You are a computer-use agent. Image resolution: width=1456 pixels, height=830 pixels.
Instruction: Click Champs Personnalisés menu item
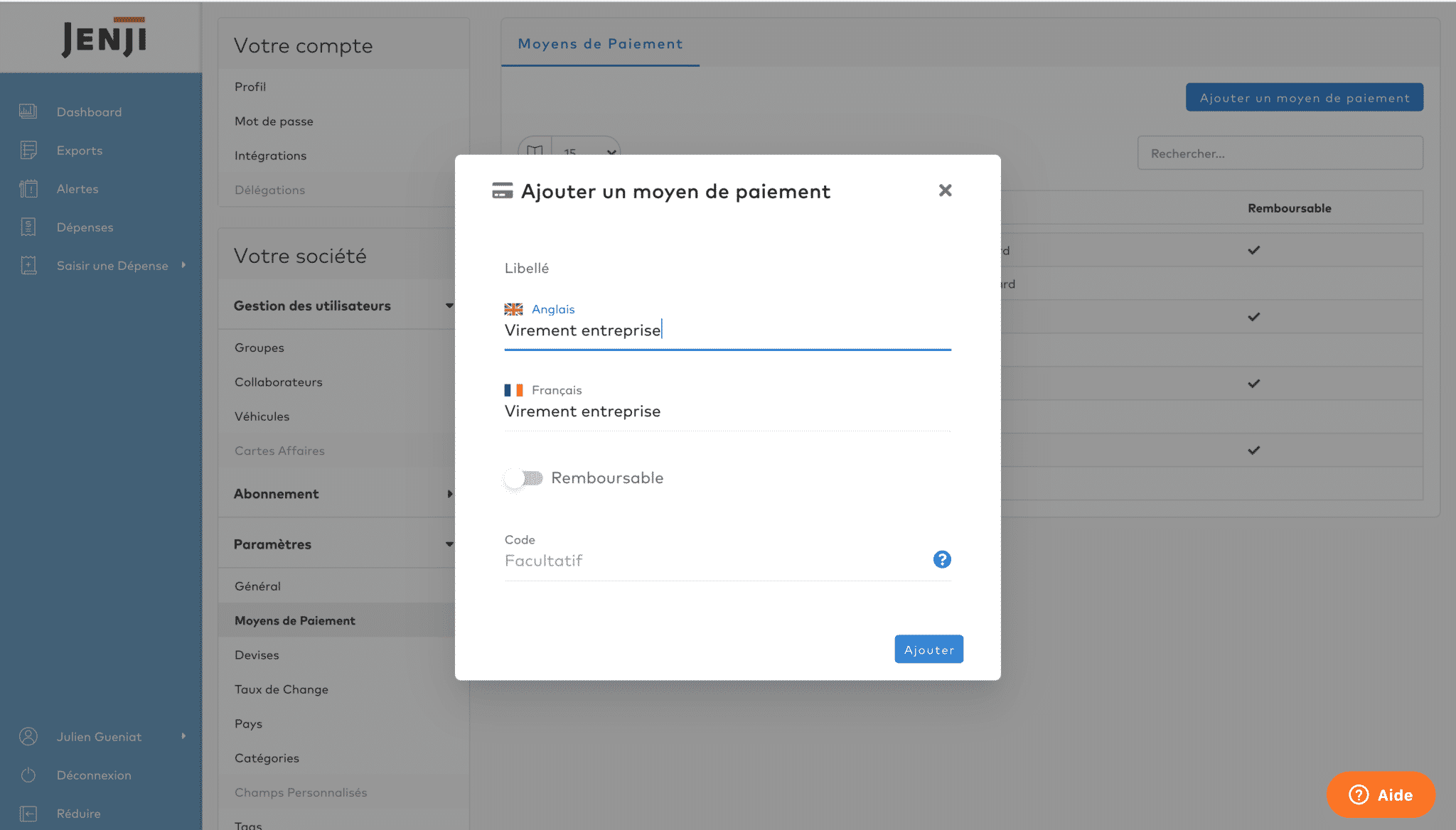click(x=301, y=792)
